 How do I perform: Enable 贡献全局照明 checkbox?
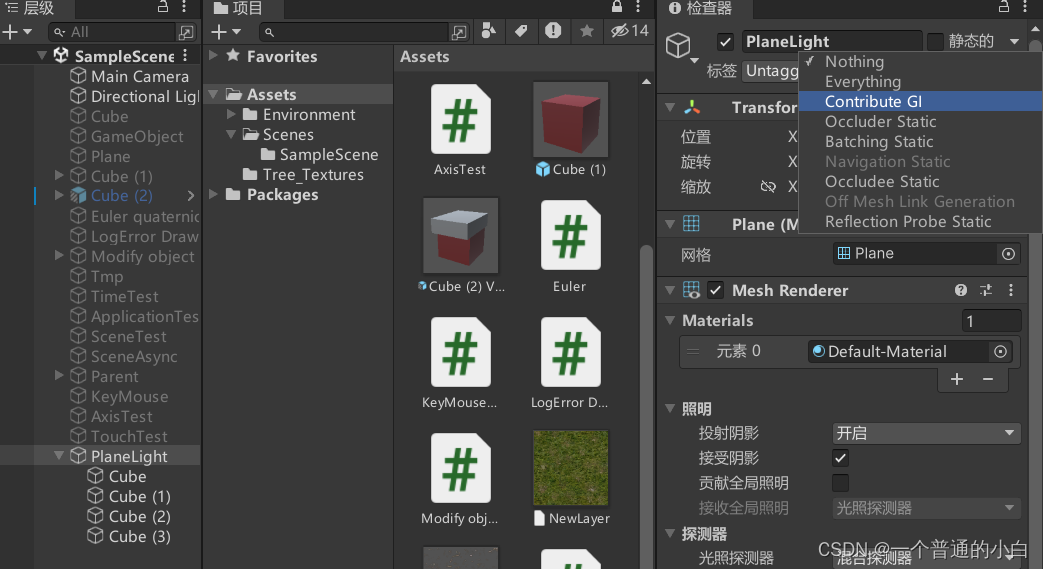[840, 482]
